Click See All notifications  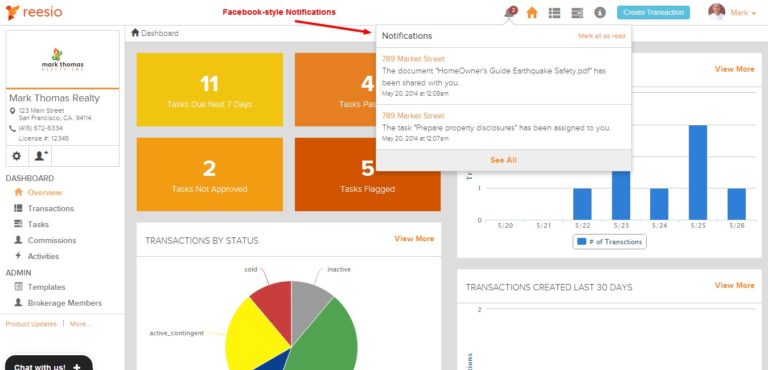pos(504,160)
